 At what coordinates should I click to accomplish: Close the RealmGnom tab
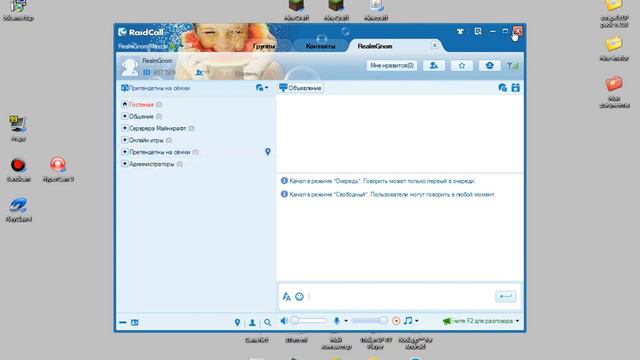click(435, 45)
